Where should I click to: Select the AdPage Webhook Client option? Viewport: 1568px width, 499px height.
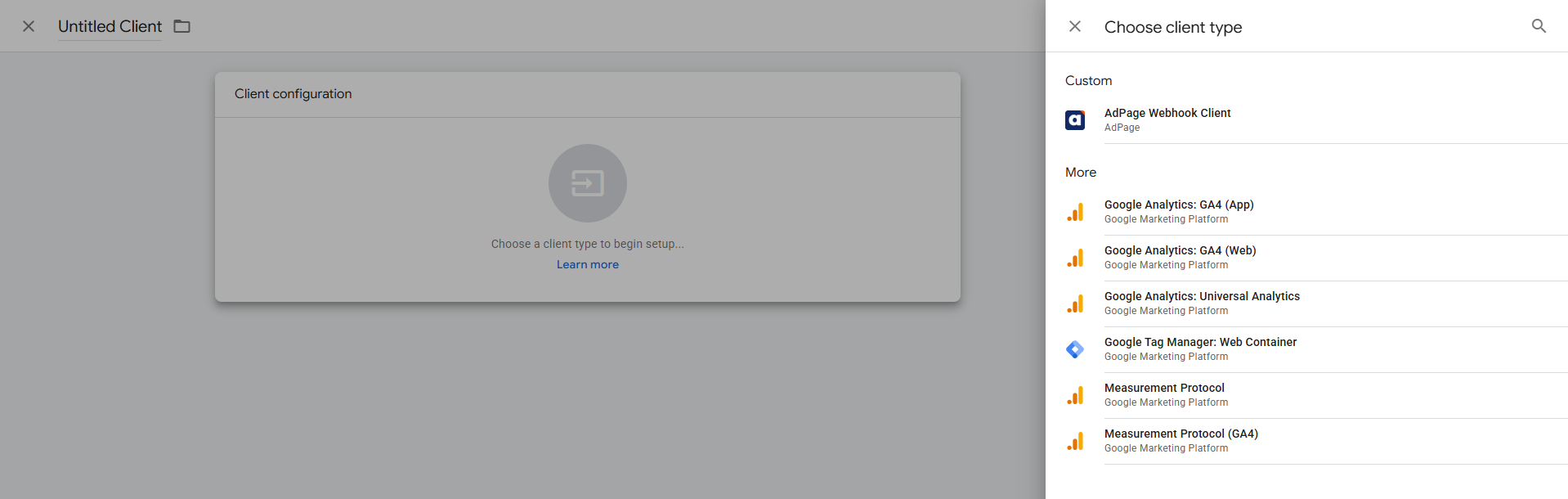click(x=1167, y=113)
